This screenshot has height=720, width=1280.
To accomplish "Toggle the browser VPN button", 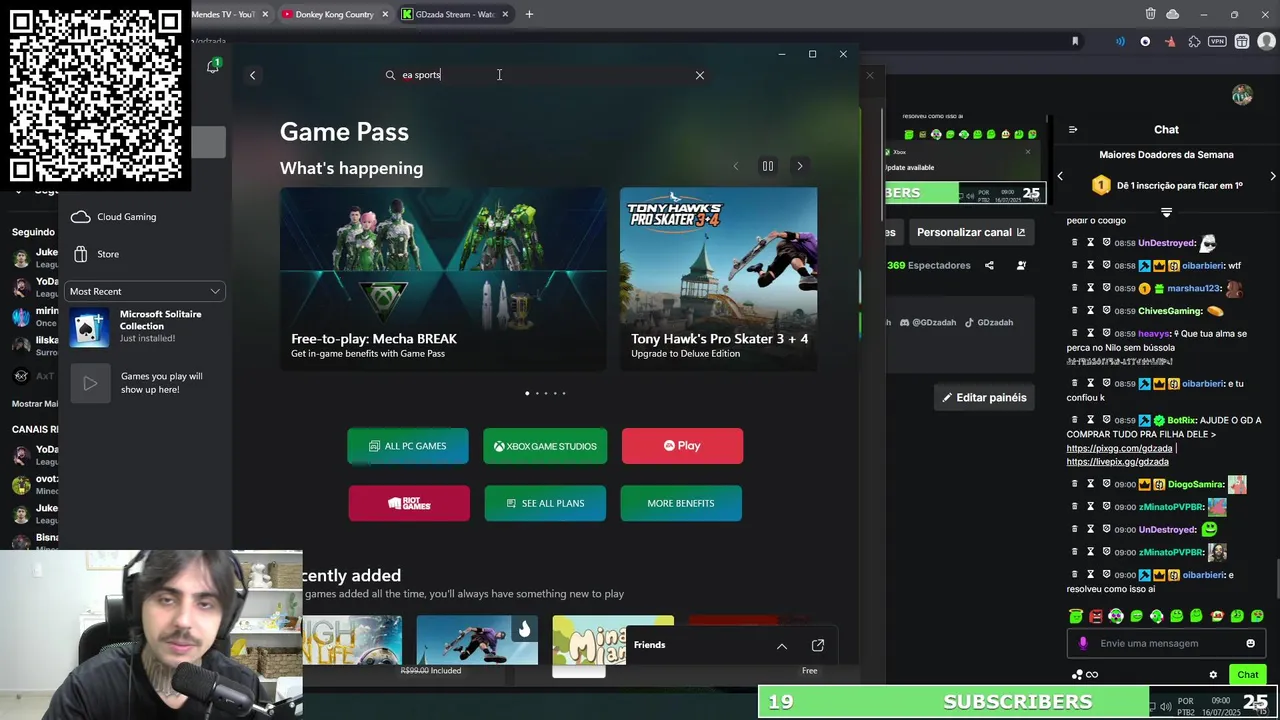I will 1217,41.
